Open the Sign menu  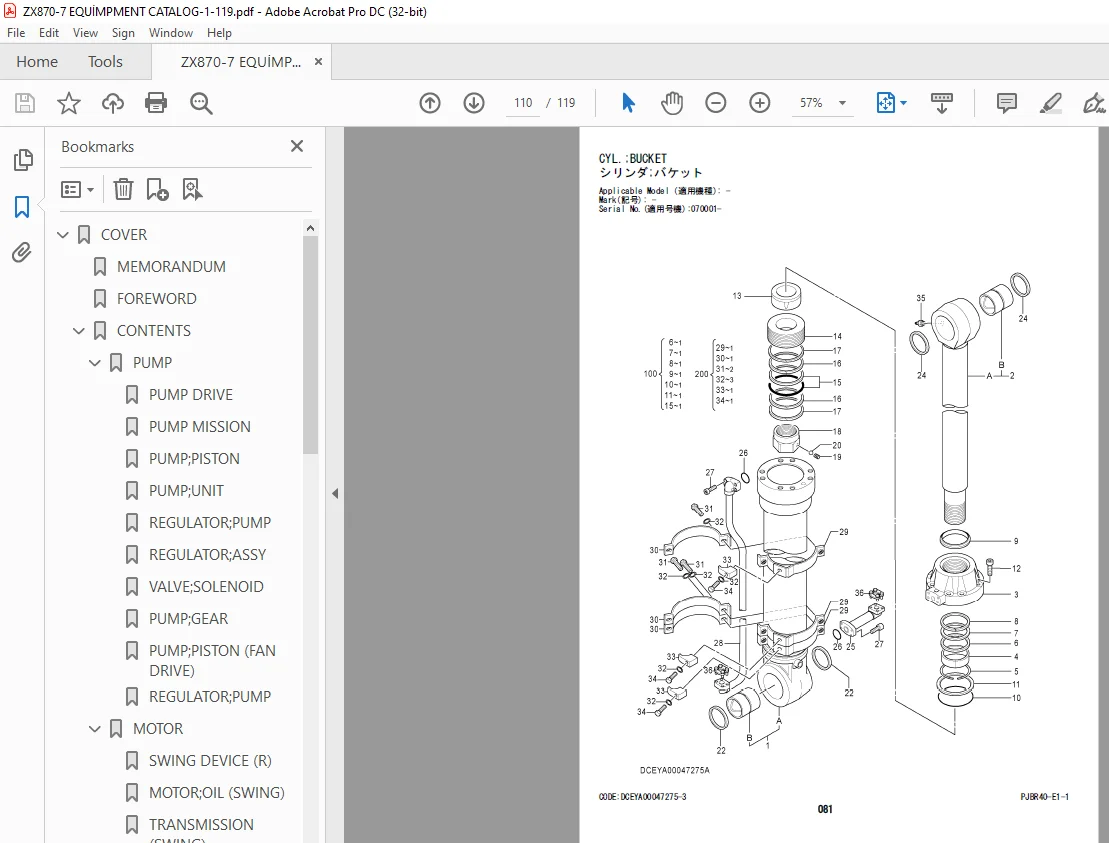tap(123, 33)
